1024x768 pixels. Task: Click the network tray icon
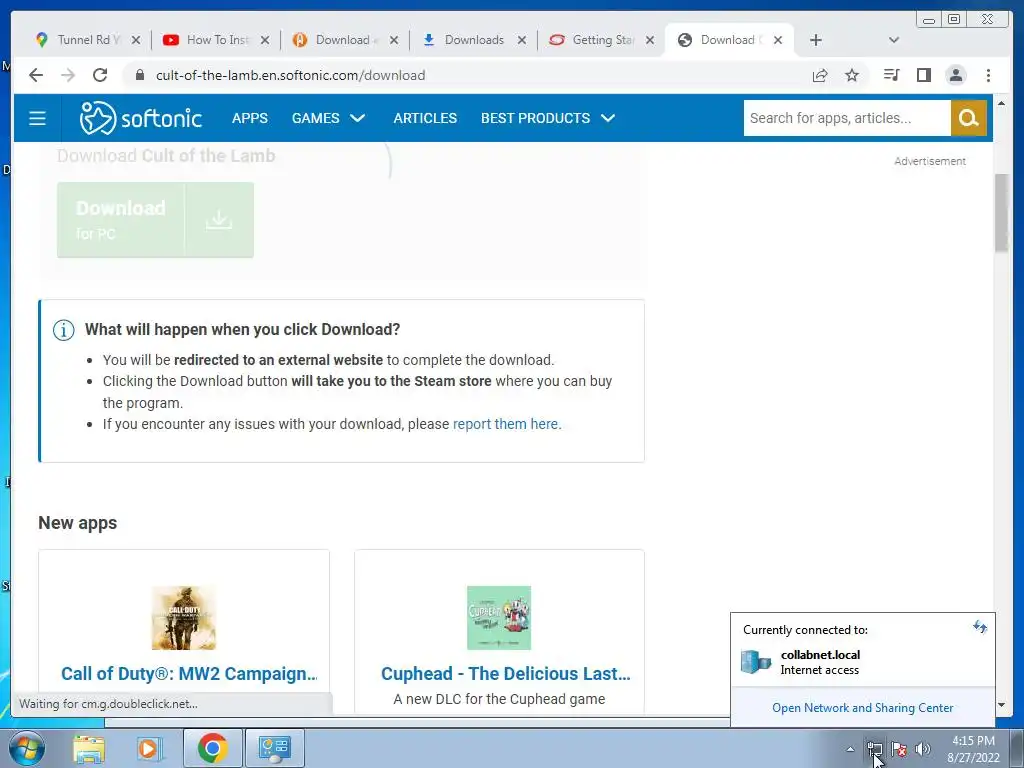pos(875,749)
